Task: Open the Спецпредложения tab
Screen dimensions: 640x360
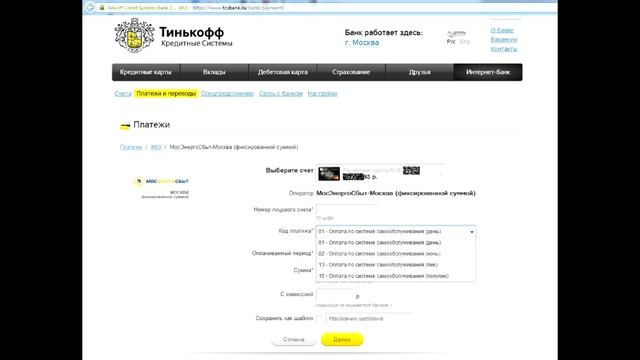Action: [227, 93]
